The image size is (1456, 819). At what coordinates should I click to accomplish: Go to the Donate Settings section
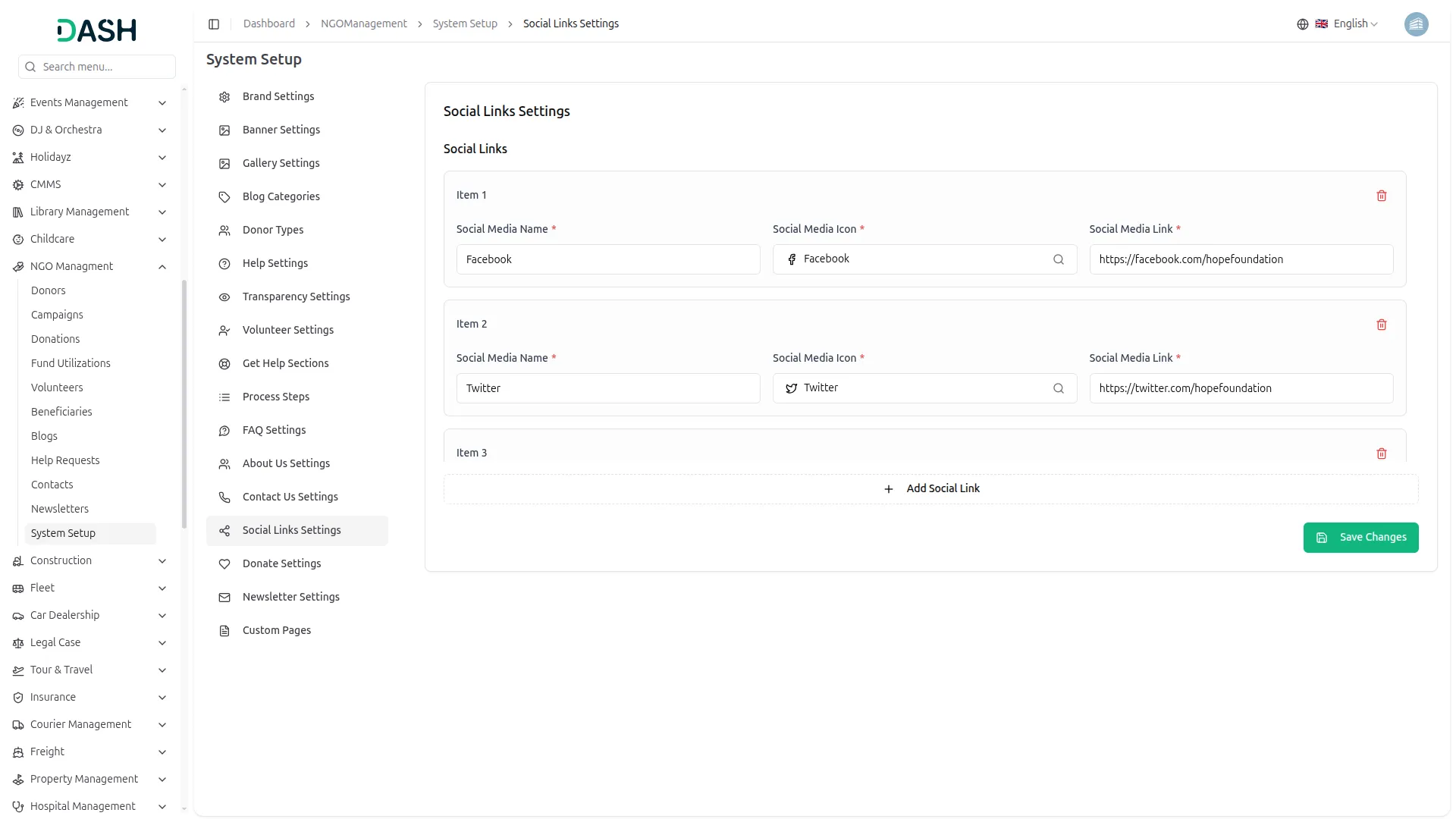pyautogui.click(x=281, y=563)
